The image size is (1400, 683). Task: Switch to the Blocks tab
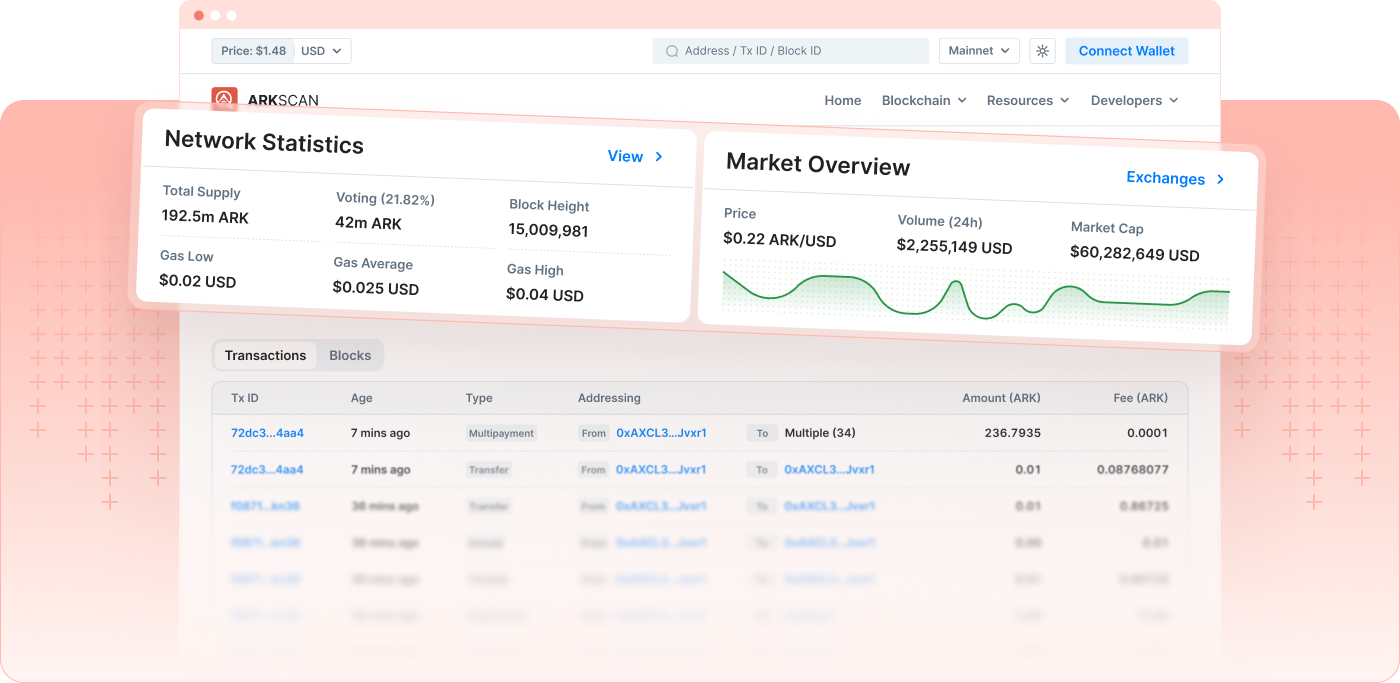click(350, 355)
